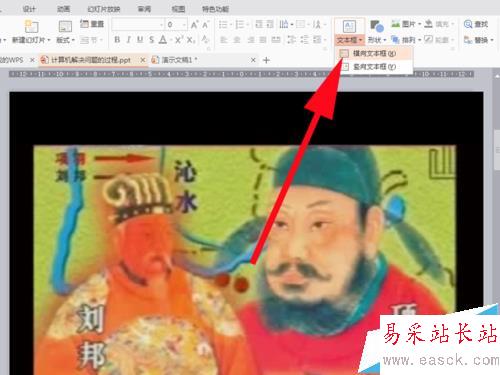The height and width of the screenshot is (375, 500).
Task: Click the 替换 replace button
Action: [x=478, y=40]
